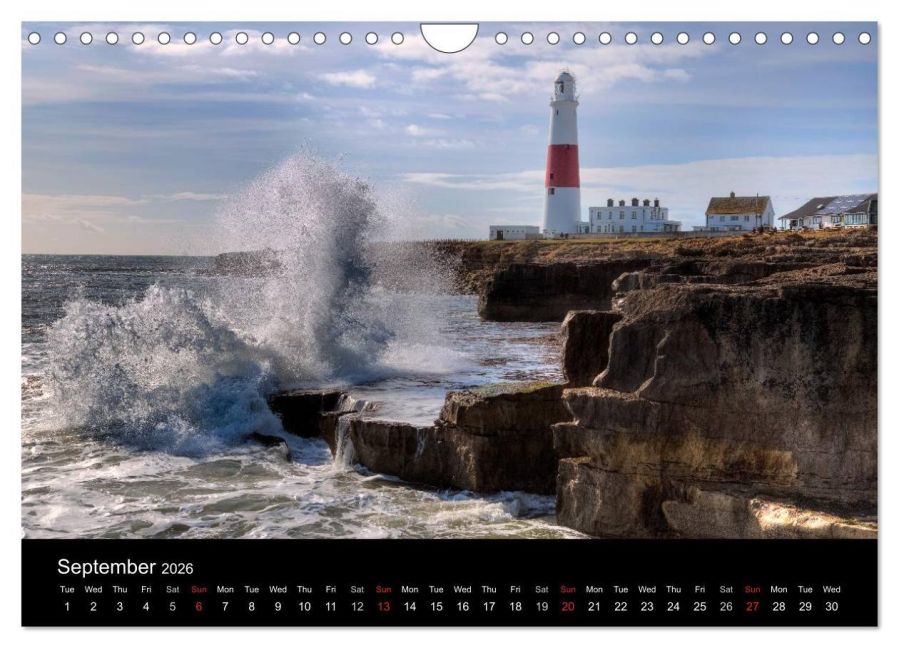Select Wednesday the 30th
Image resolution: width=899 pixels, height=648 pixels.
click(832, 607)
